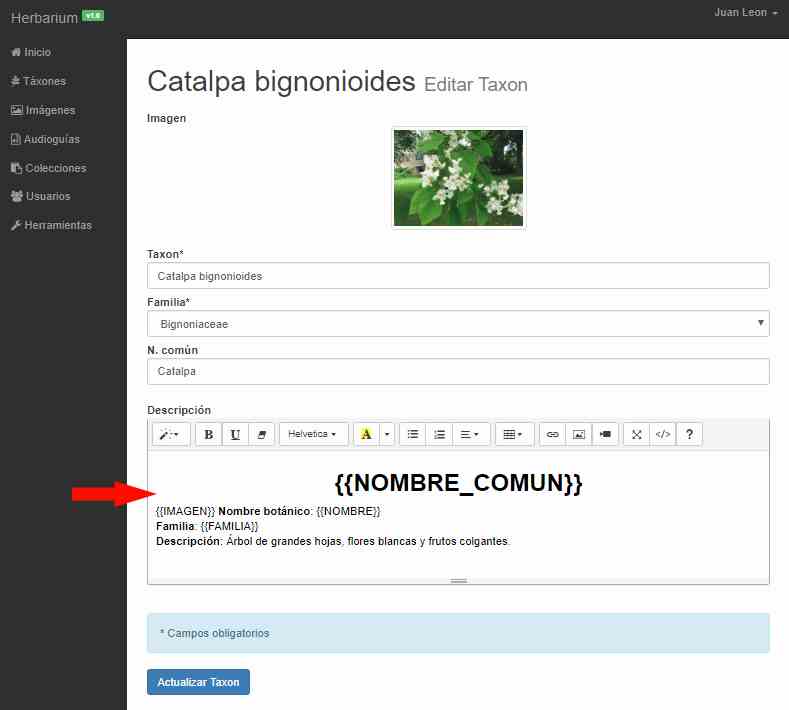Click the insert link icon
The height and width of the screenshot is (710, 789).
point(552,434)
